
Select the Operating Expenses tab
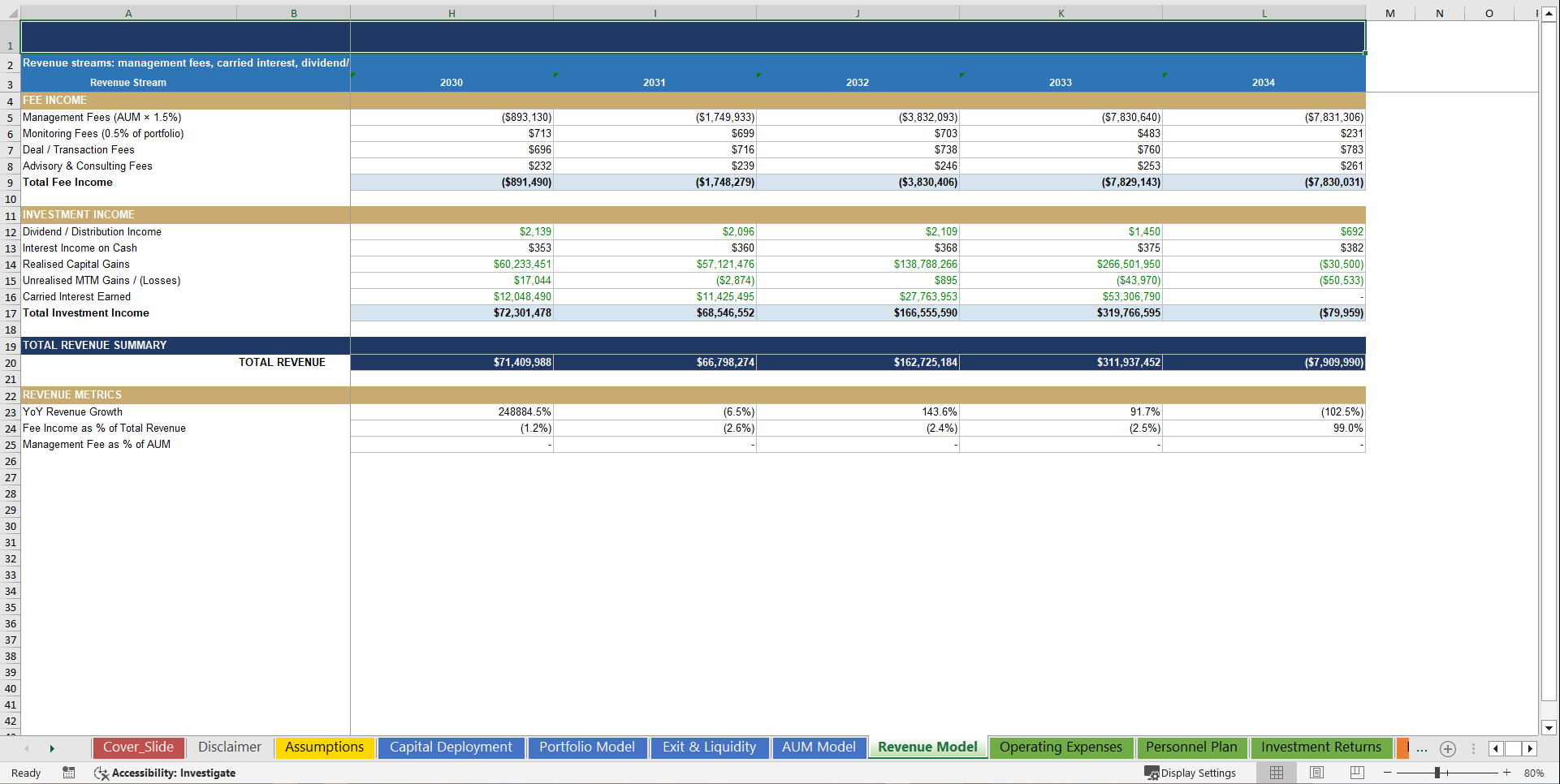1061,747
